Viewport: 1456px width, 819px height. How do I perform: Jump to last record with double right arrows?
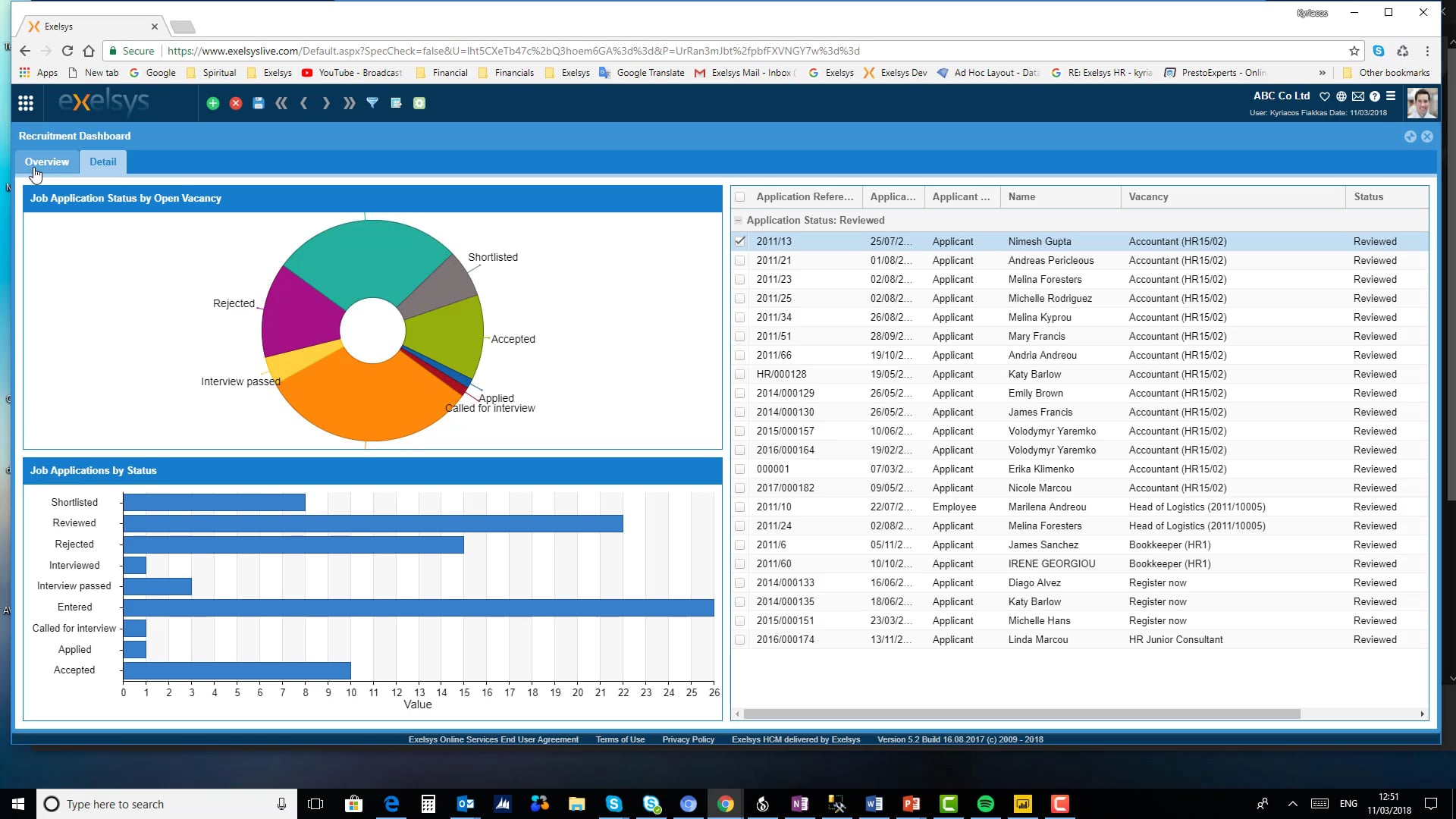pos(350,103)
